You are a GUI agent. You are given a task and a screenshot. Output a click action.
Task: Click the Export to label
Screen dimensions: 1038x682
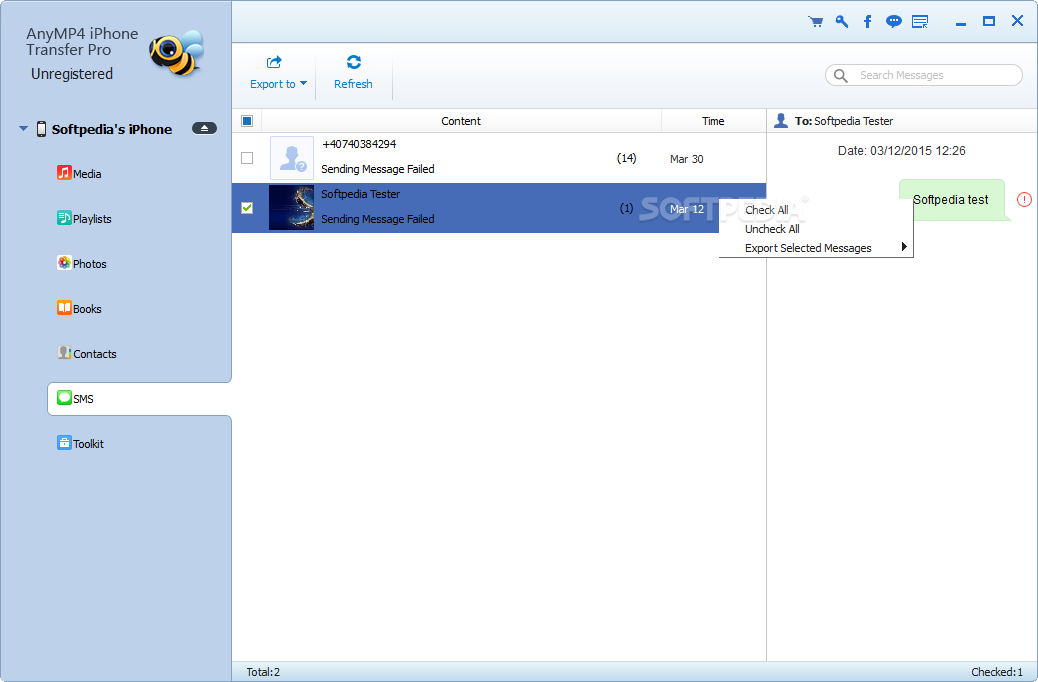click(273, 84)
